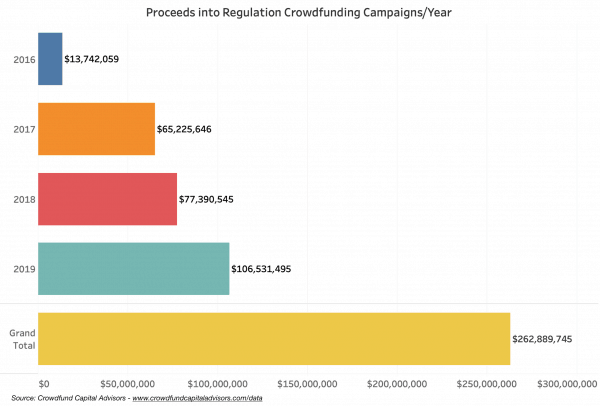
Task: Select the 2019 y-axis label
Action: 25,269
